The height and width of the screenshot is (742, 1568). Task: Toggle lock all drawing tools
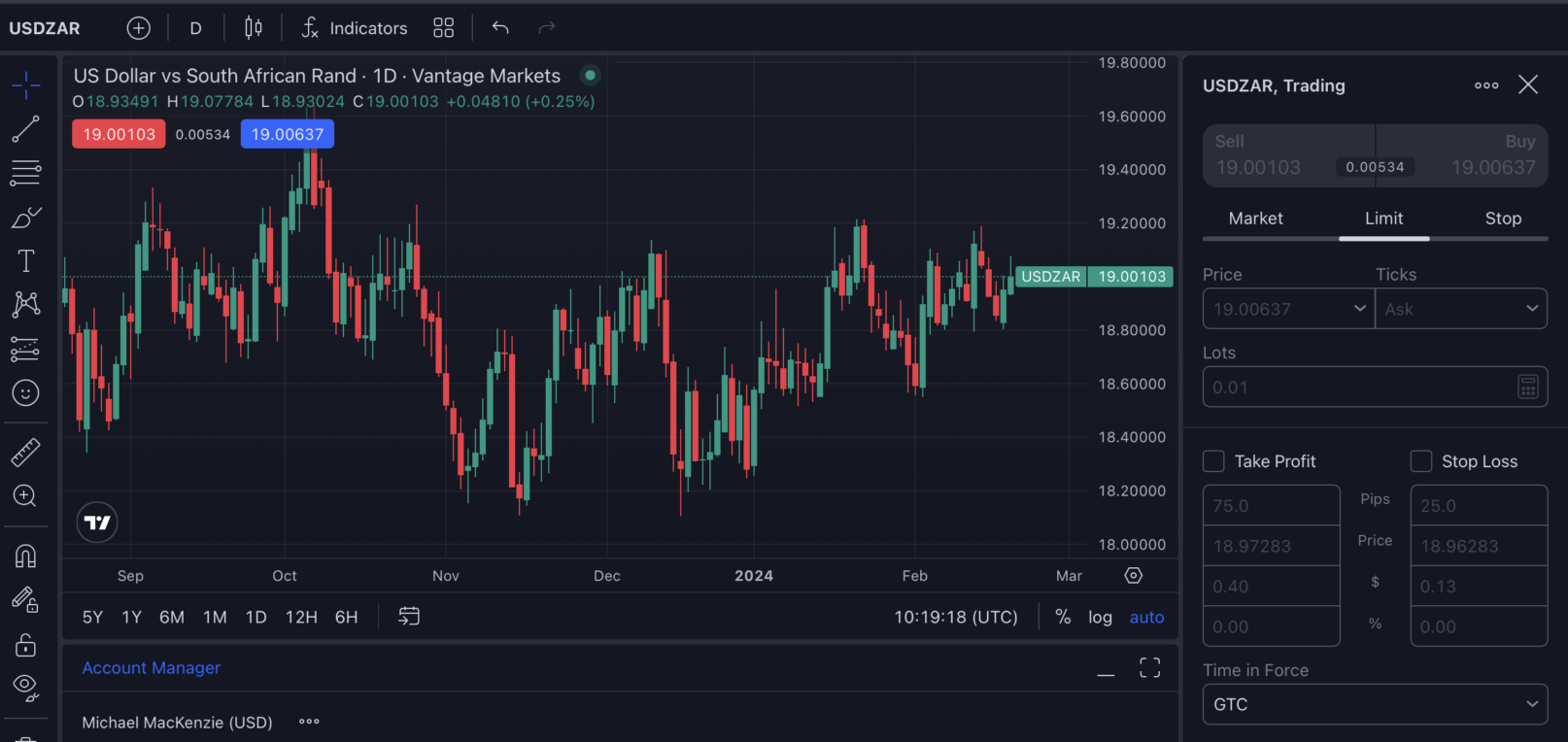pos(26,645)
